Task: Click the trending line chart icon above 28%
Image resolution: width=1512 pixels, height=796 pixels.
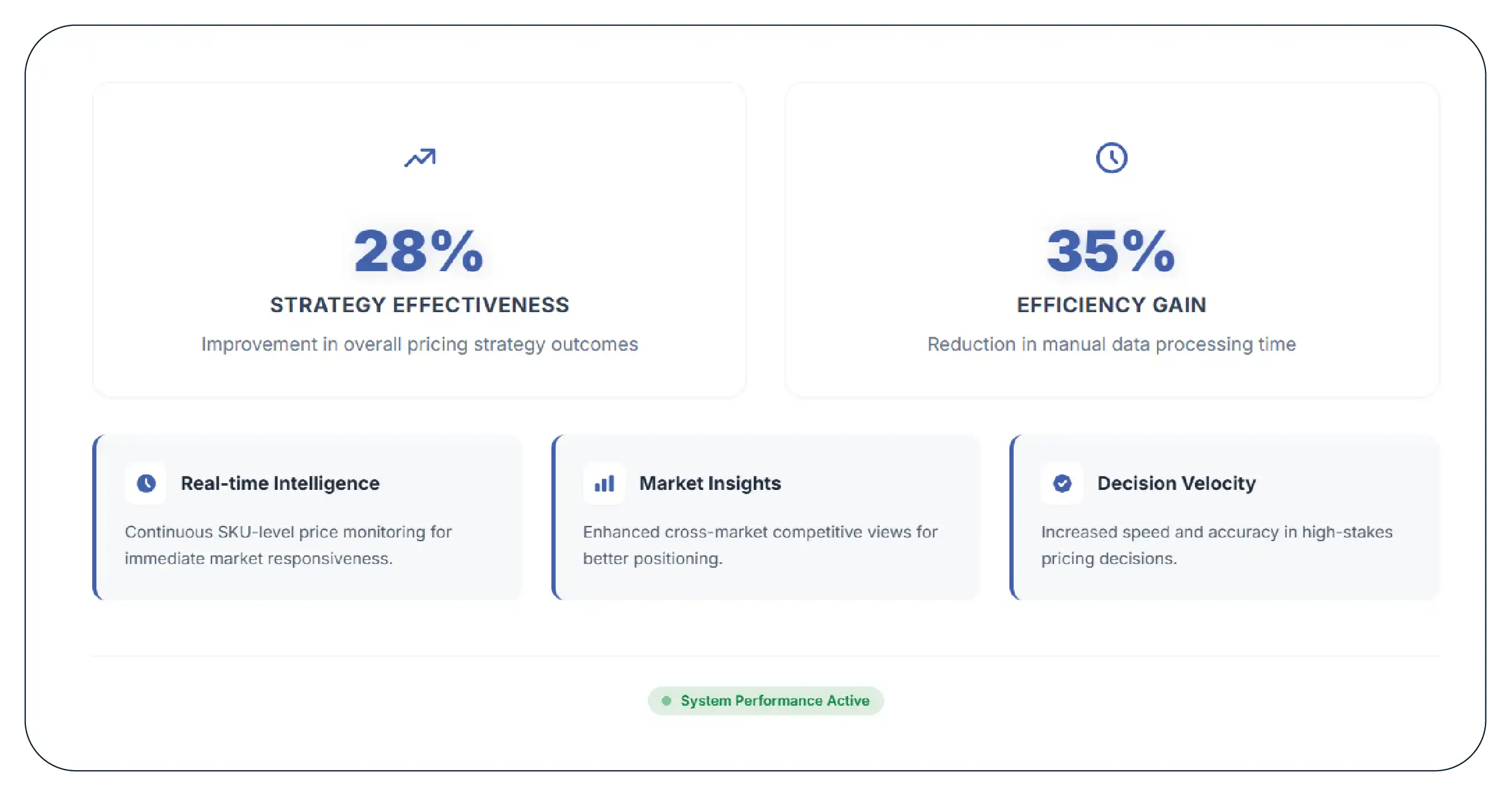Action: 421,157
